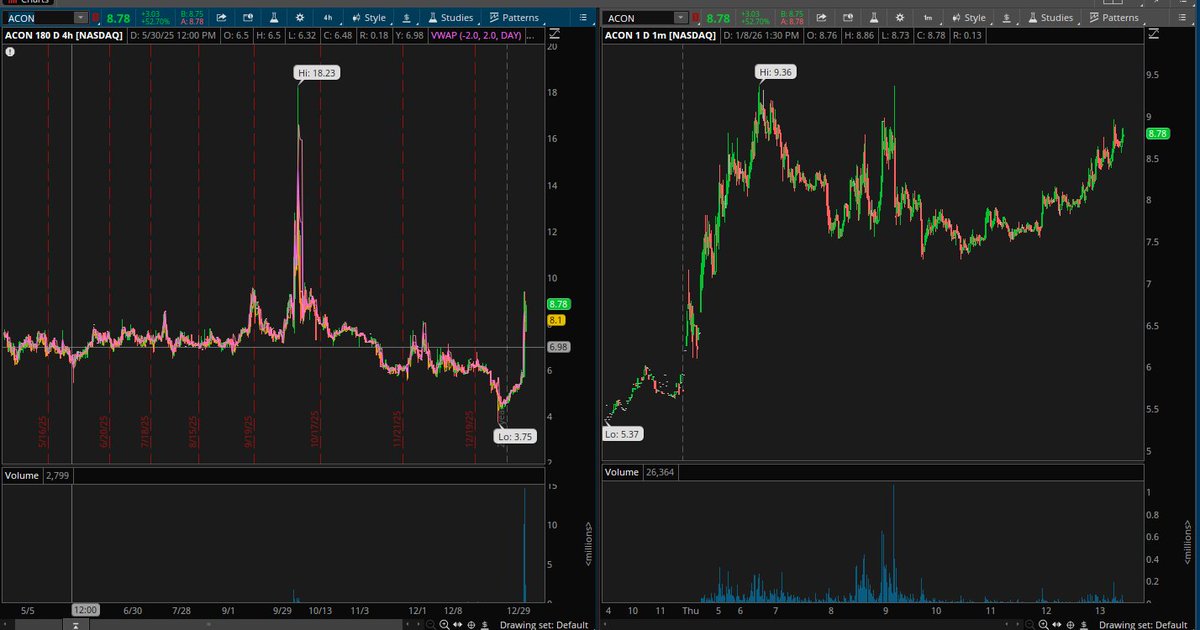This screenshot has height=630, width=1200.
Task: Open the symbol dropdown arrow in left chart
Action: coord(80,18)
